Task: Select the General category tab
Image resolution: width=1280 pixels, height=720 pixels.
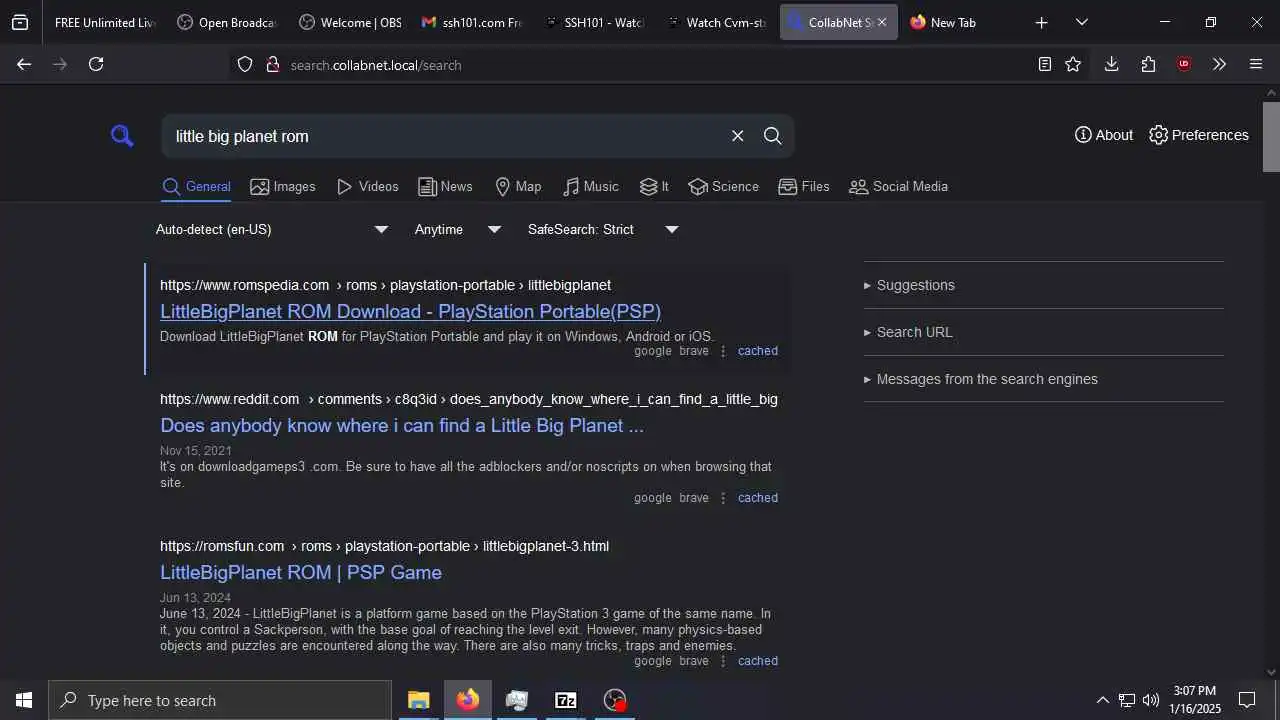Action: point(196,187)
